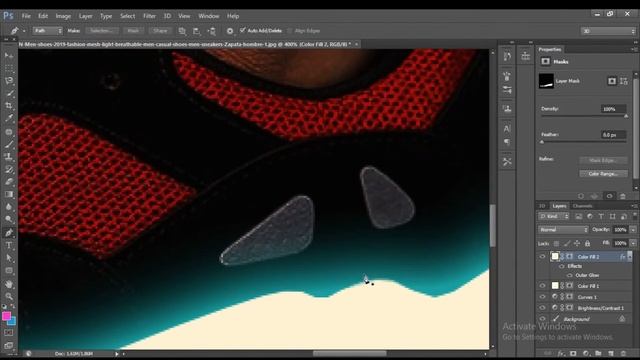Open the layer blend mode Normal dropdown
The image size is (640, 360).
[x=563, y=230]
